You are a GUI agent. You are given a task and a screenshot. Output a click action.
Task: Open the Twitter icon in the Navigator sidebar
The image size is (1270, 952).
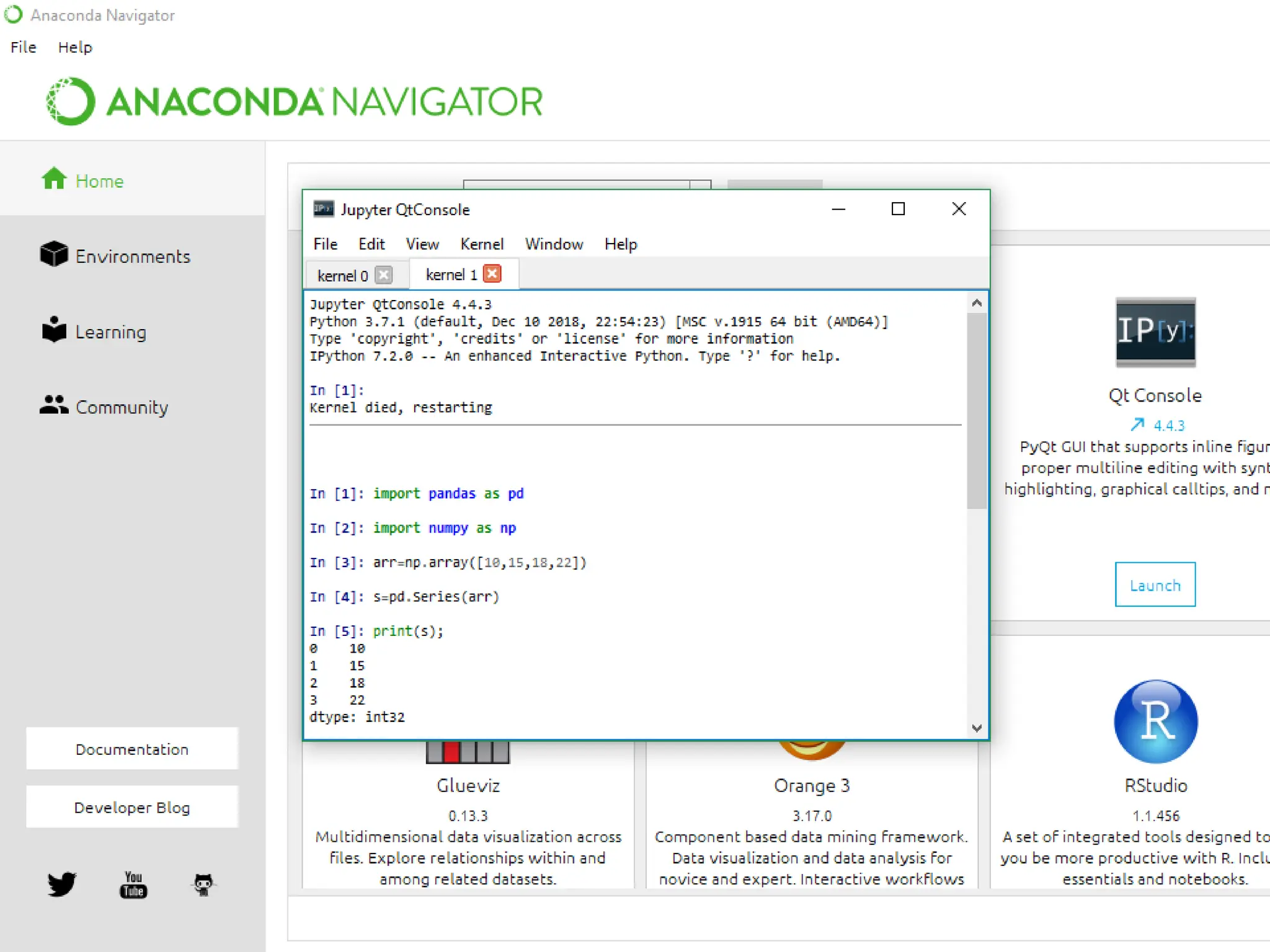[62, 884]
